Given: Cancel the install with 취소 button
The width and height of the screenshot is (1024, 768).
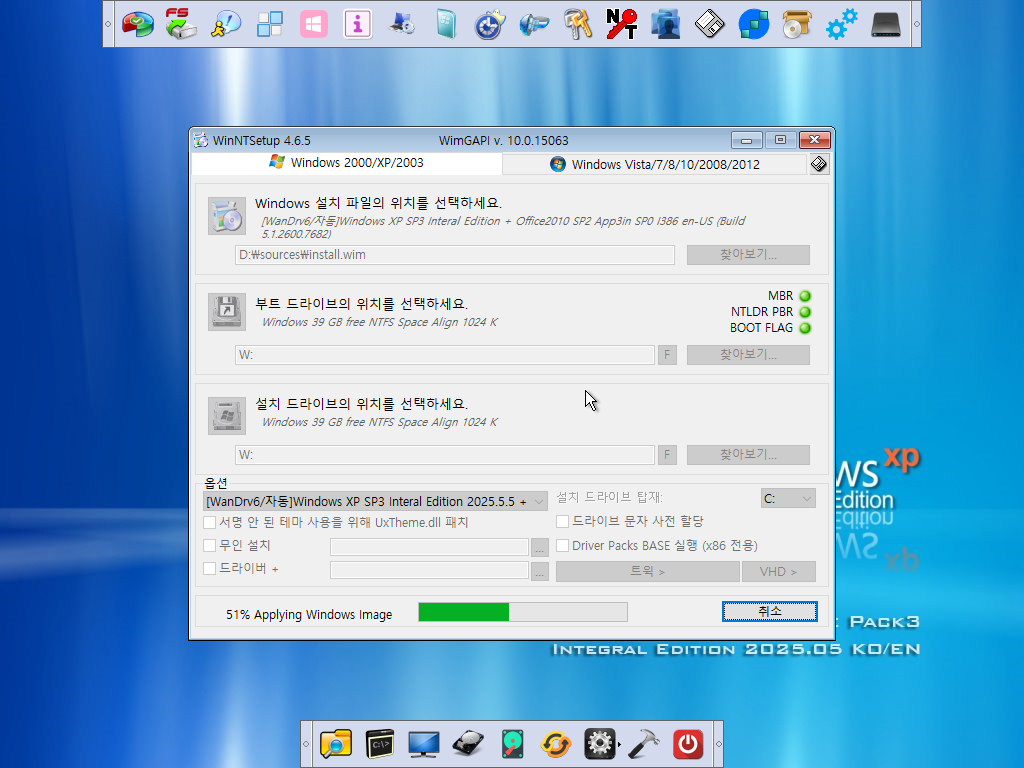Looking at the screenshot, I should coord(769,611).
